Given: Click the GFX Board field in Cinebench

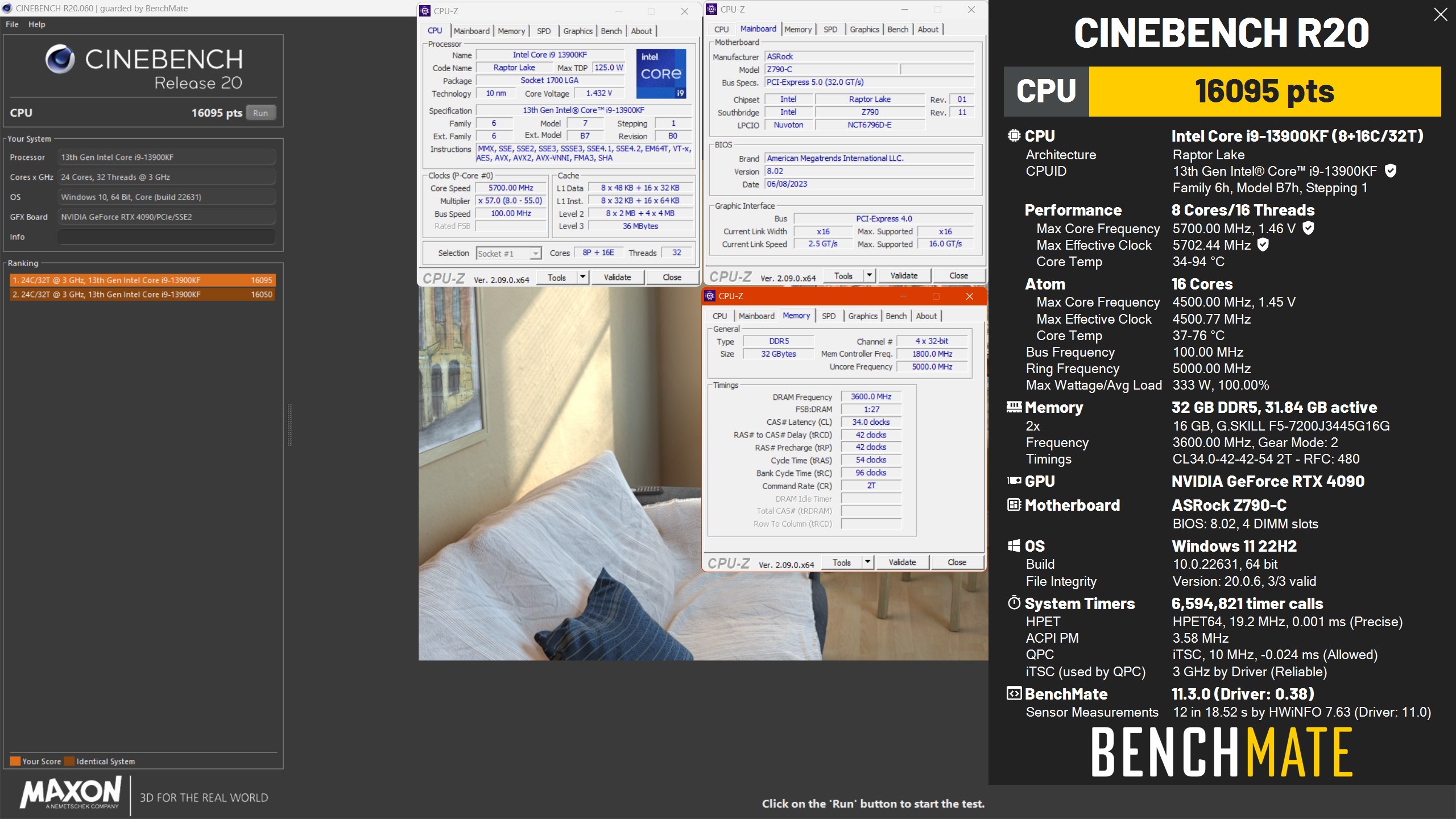Looking at the screenshot, I should coord(166,217).
